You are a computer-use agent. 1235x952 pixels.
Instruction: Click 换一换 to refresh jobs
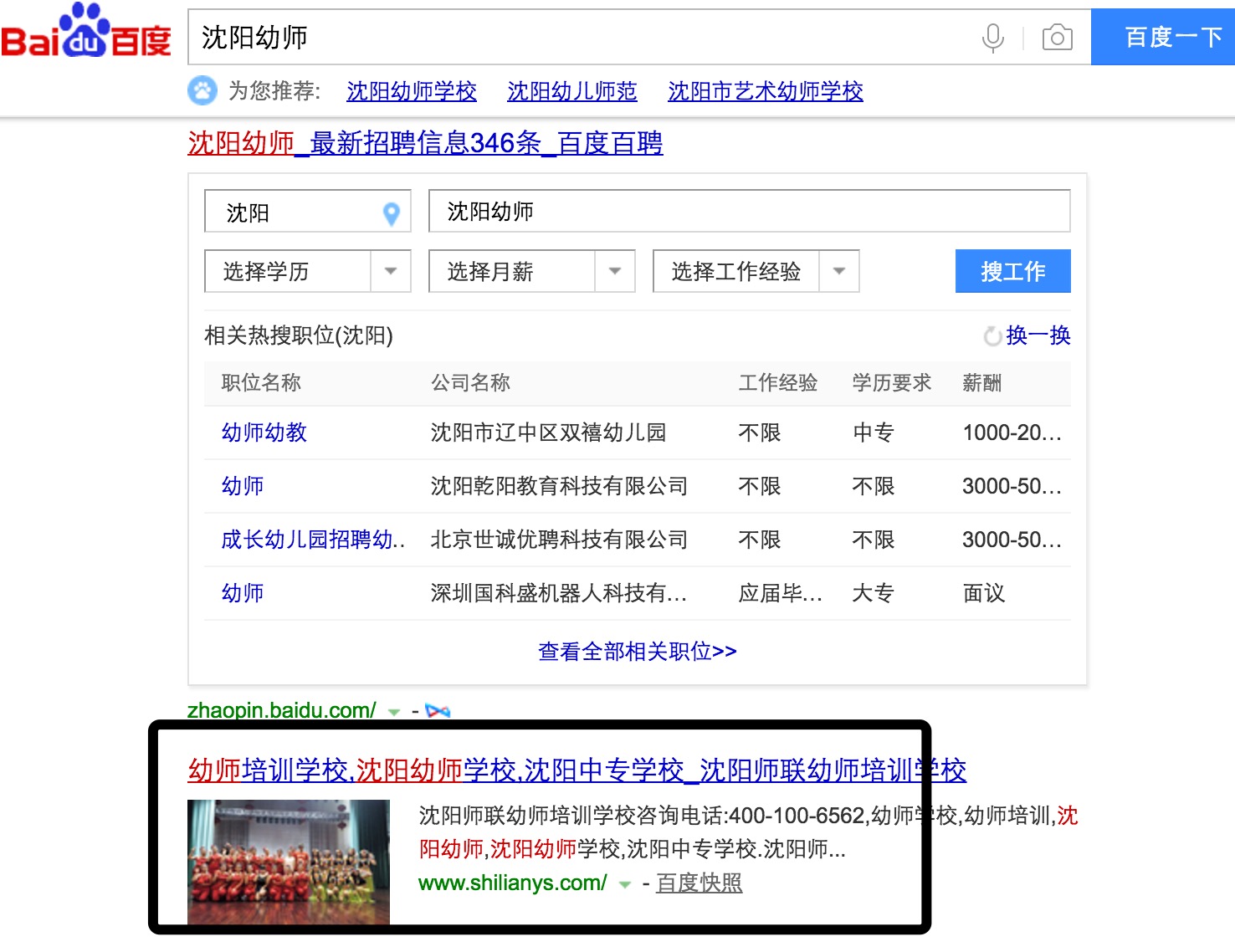[x=1038, y=335]
